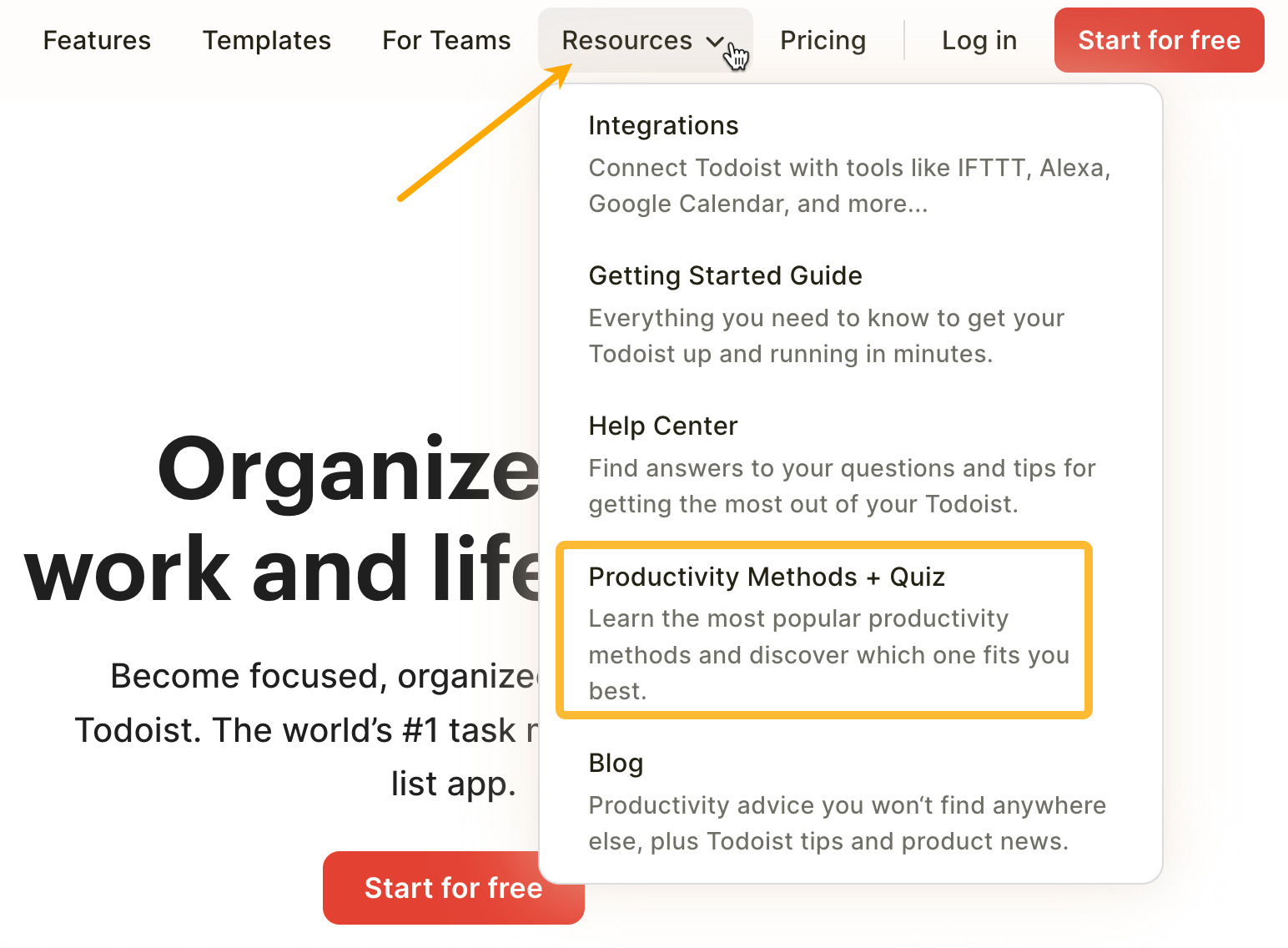Image resolution: width=1288 pixels, height=948 pixels.
Task: Open the Blog resource
Action: [616, 763]
